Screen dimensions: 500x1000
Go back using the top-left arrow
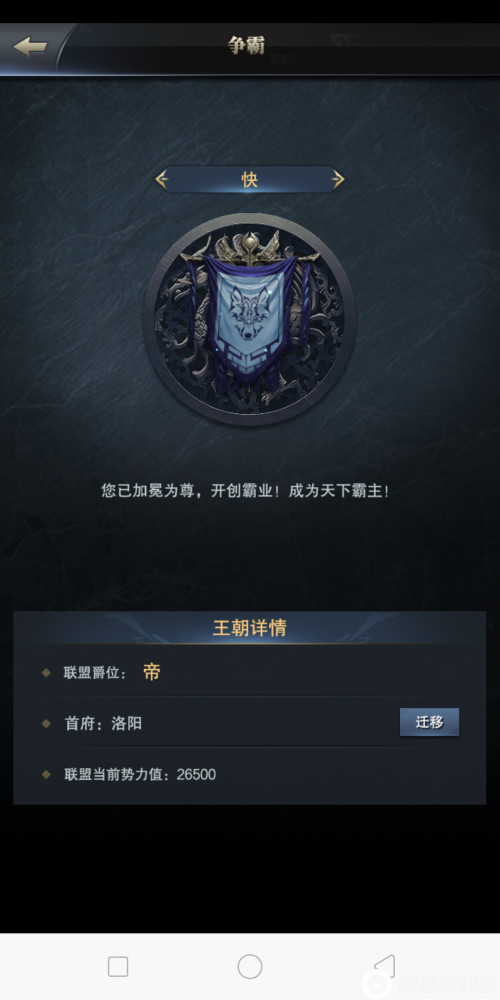(x=30, y=47)
